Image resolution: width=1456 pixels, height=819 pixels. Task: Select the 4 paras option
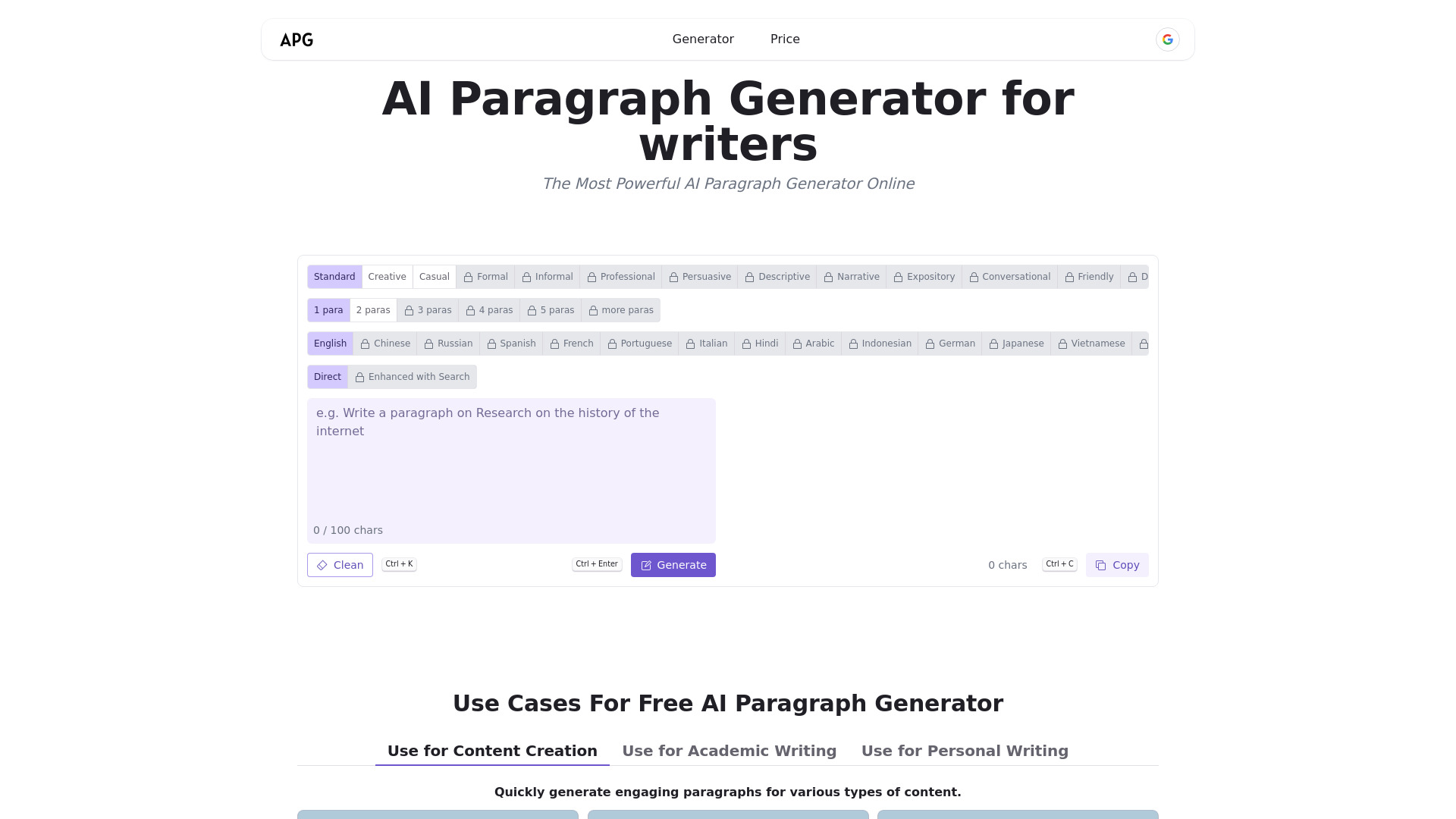(489, 310)
